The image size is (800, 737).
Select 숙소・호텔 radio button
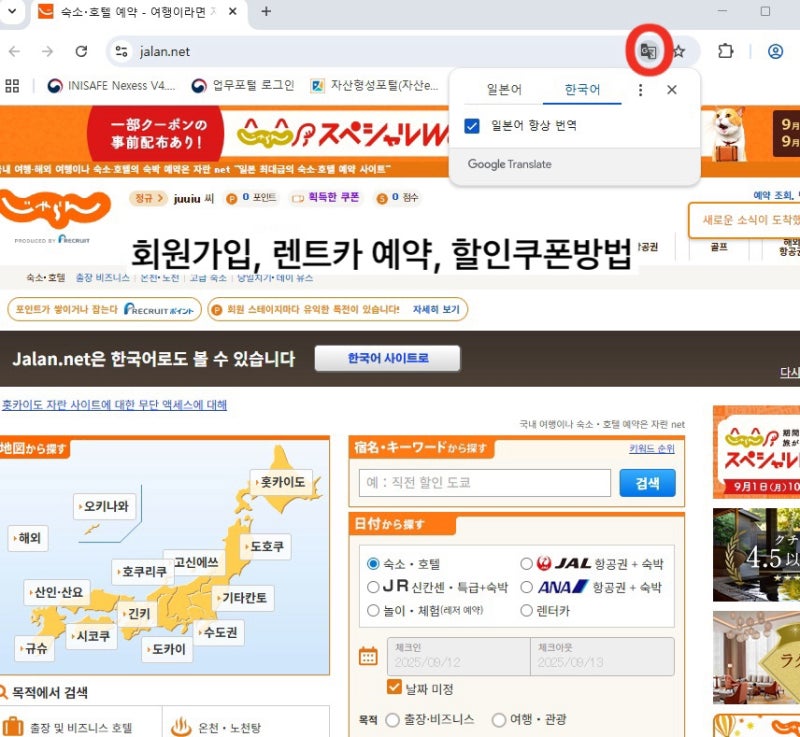click(373, 564)
